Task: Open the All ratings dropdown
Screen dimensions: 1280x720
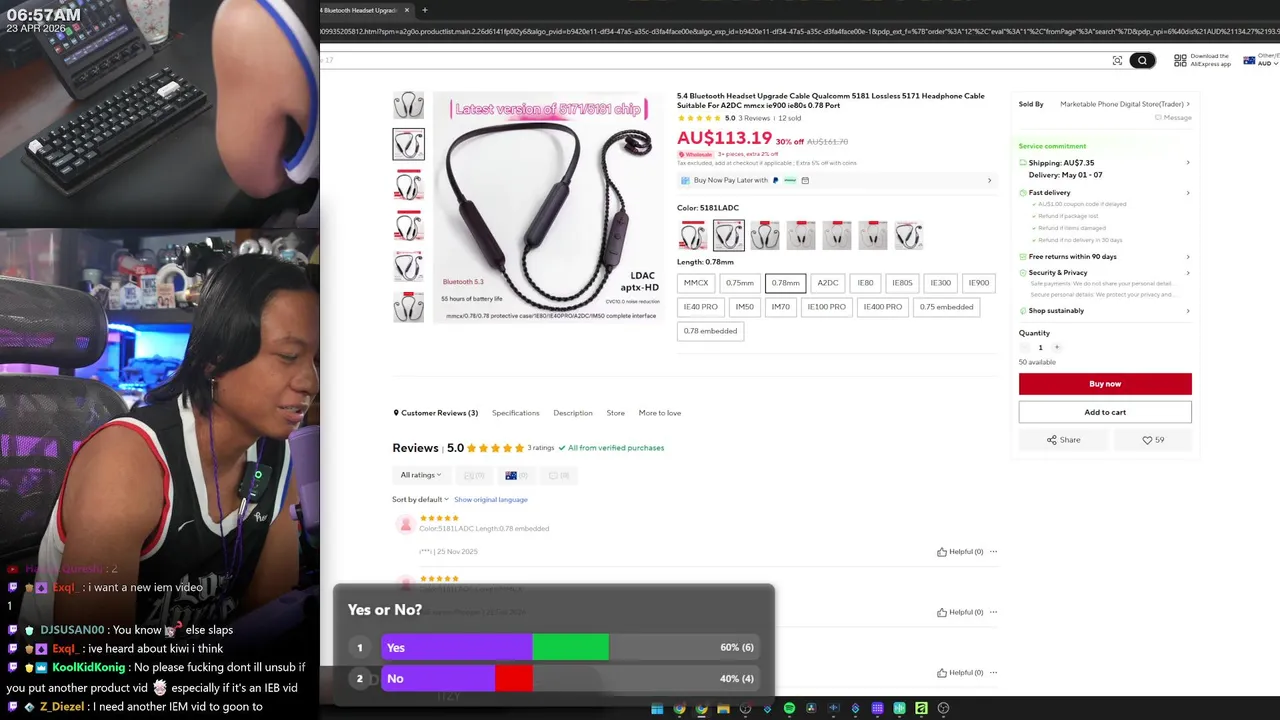Action: click(421, 475)
